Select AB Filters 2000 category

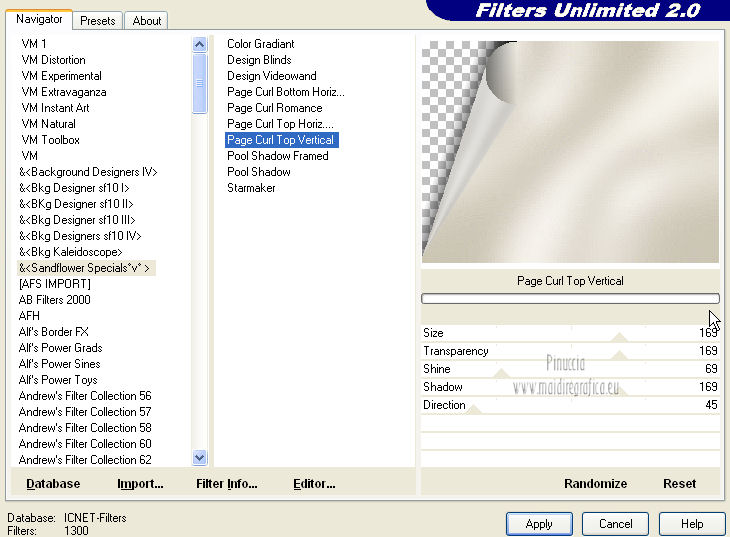pyautogui.click(x=54, y=300)
